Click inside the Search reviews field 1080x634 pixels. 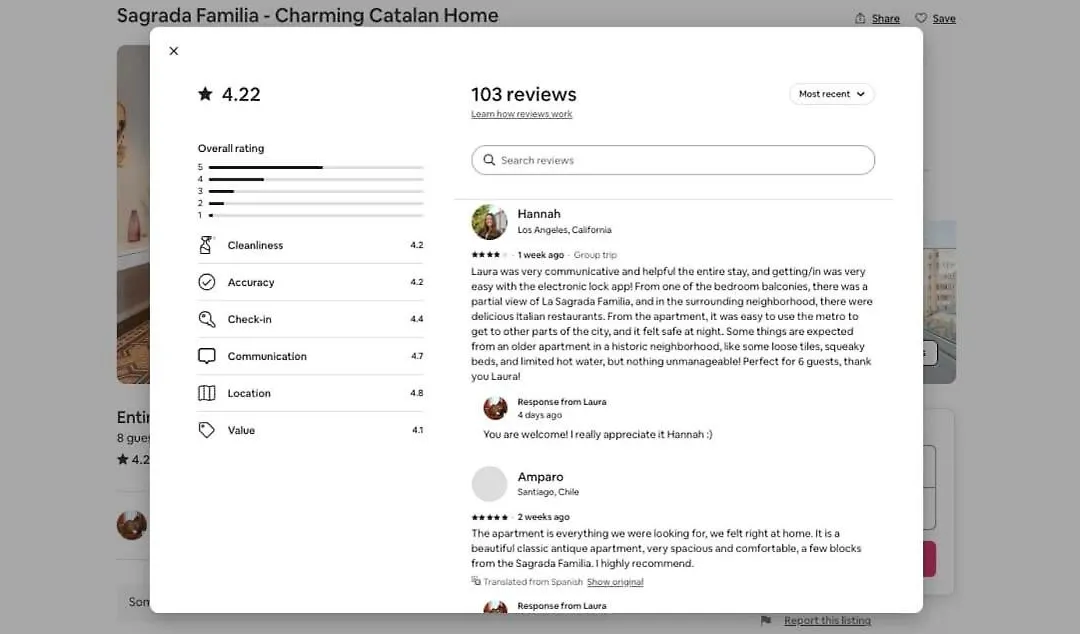click(673, 160)
